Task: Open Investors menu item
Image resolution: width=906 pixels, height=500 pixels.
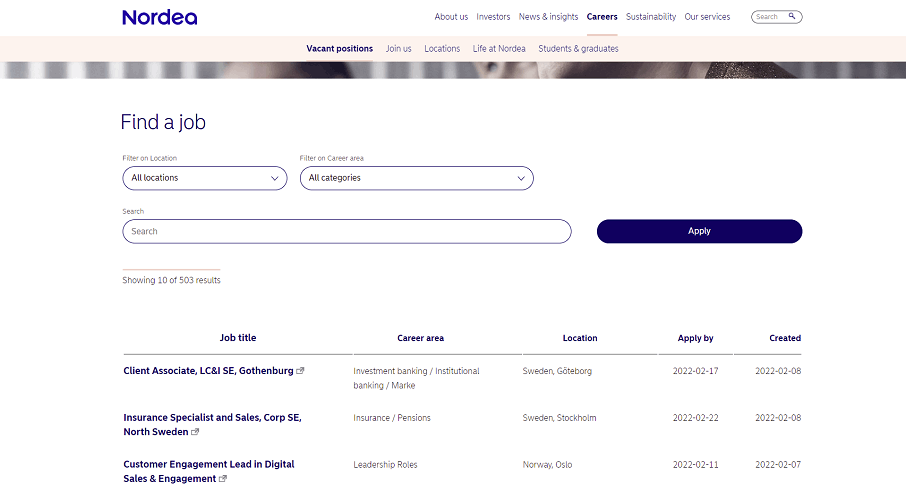Action: coord(493,17)
